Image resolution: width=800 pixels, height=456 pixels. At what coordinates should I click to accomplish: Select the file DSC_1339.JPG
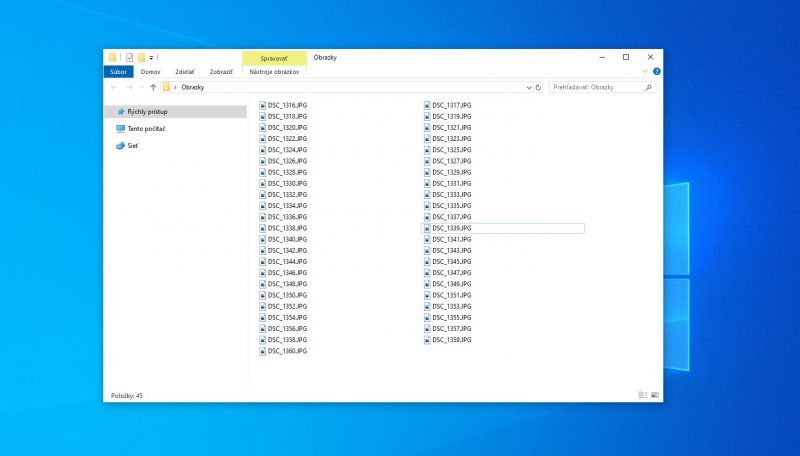tap(451, 228)
